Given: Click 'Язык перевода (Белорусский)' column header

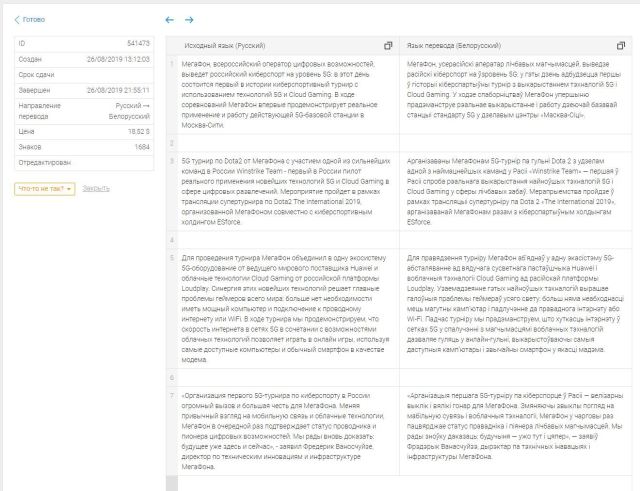Looking at the screenshot, I should pos(453,46).
